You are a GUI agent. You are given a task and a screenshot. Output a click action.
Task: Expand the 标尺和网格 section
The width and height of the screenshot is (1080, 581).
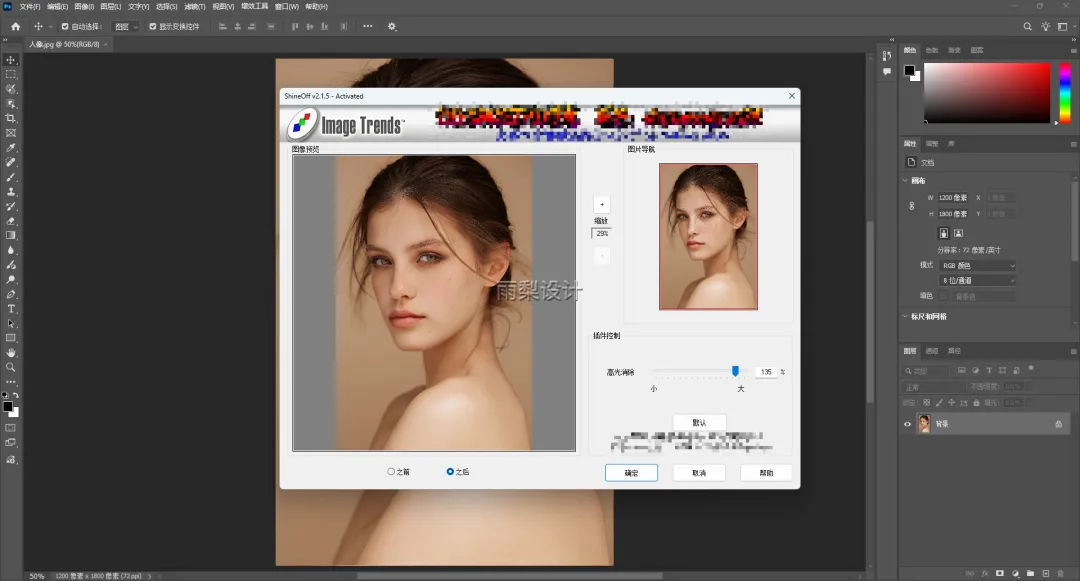(905, 316)
